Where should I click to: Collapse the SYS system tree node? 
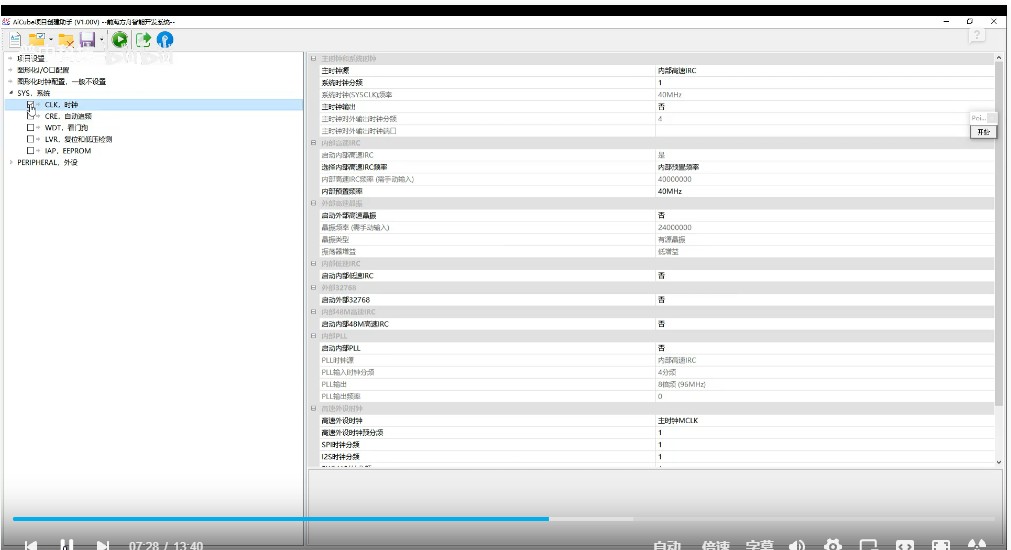[x=11, y=93]
